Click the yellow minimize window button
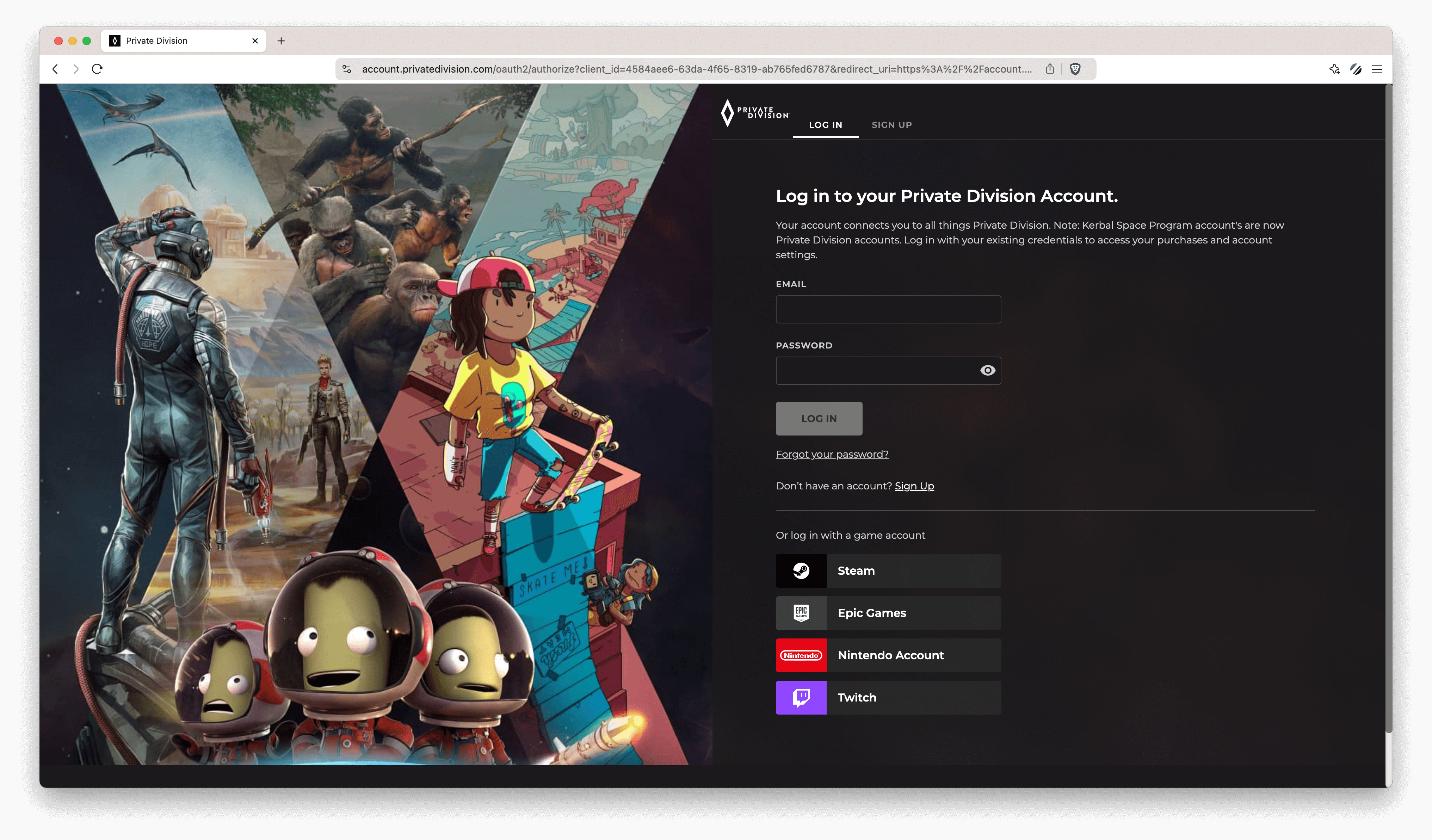1432x840 pixels. pos(72,41)
